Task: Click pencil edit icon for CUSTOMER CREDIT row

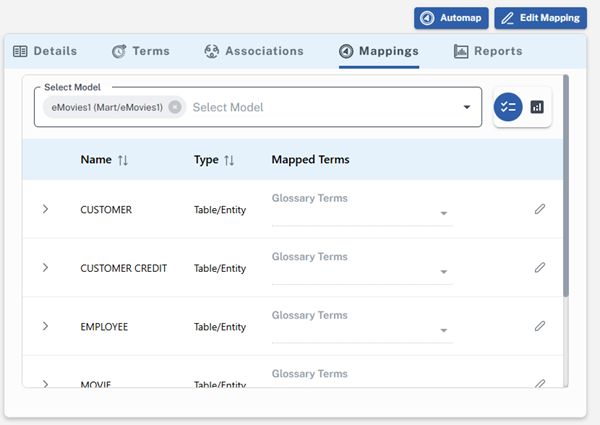Action: pyautogui.click(x=540, y=268)
